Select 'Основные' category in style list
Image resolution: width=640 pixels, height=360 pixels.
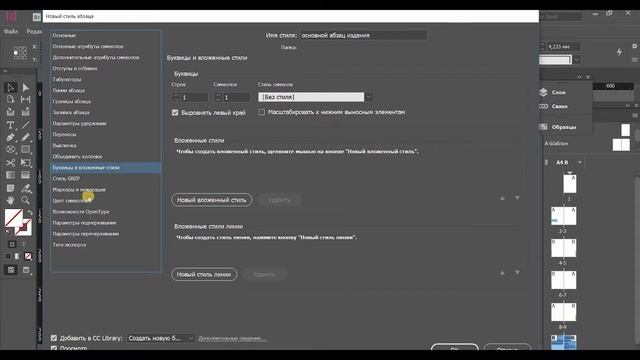(106, 36)
